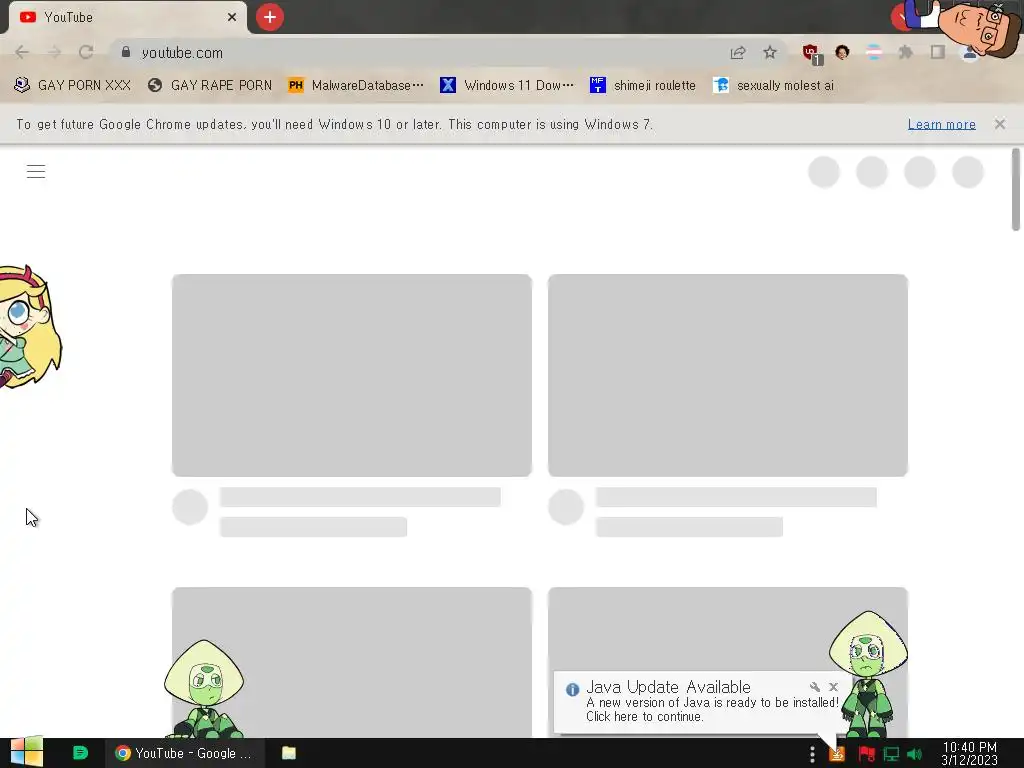The width and height of the screenshot is (1024, 768).
Task: Open the clock showing 10:40 PM
Action: click(x=969, y=754)
